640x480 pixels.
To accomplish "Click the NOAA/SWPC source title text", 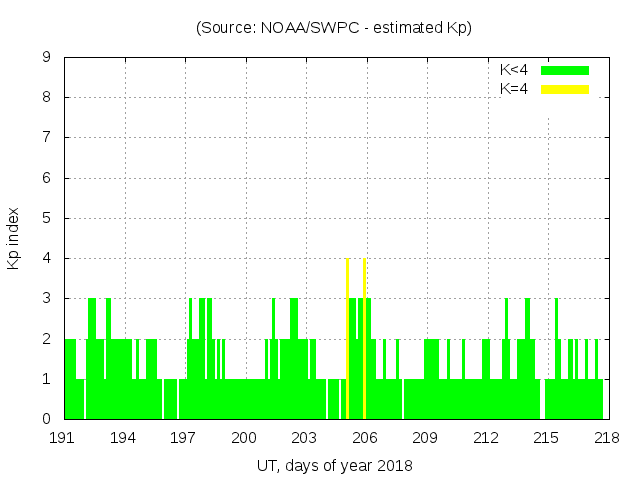I will click(334, 28).
